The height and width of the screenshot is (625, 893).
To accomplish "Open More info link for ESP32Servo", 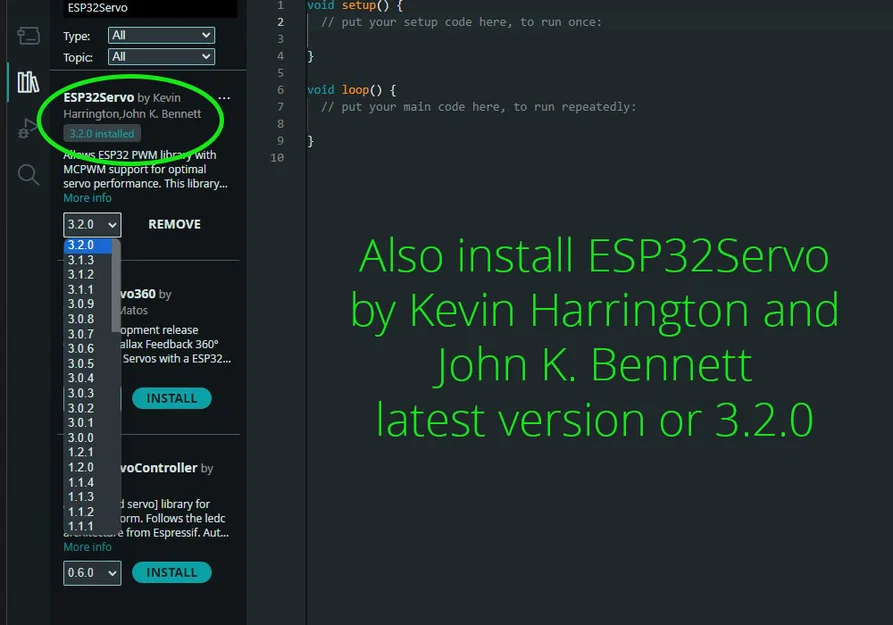I will tap(87, 198).
